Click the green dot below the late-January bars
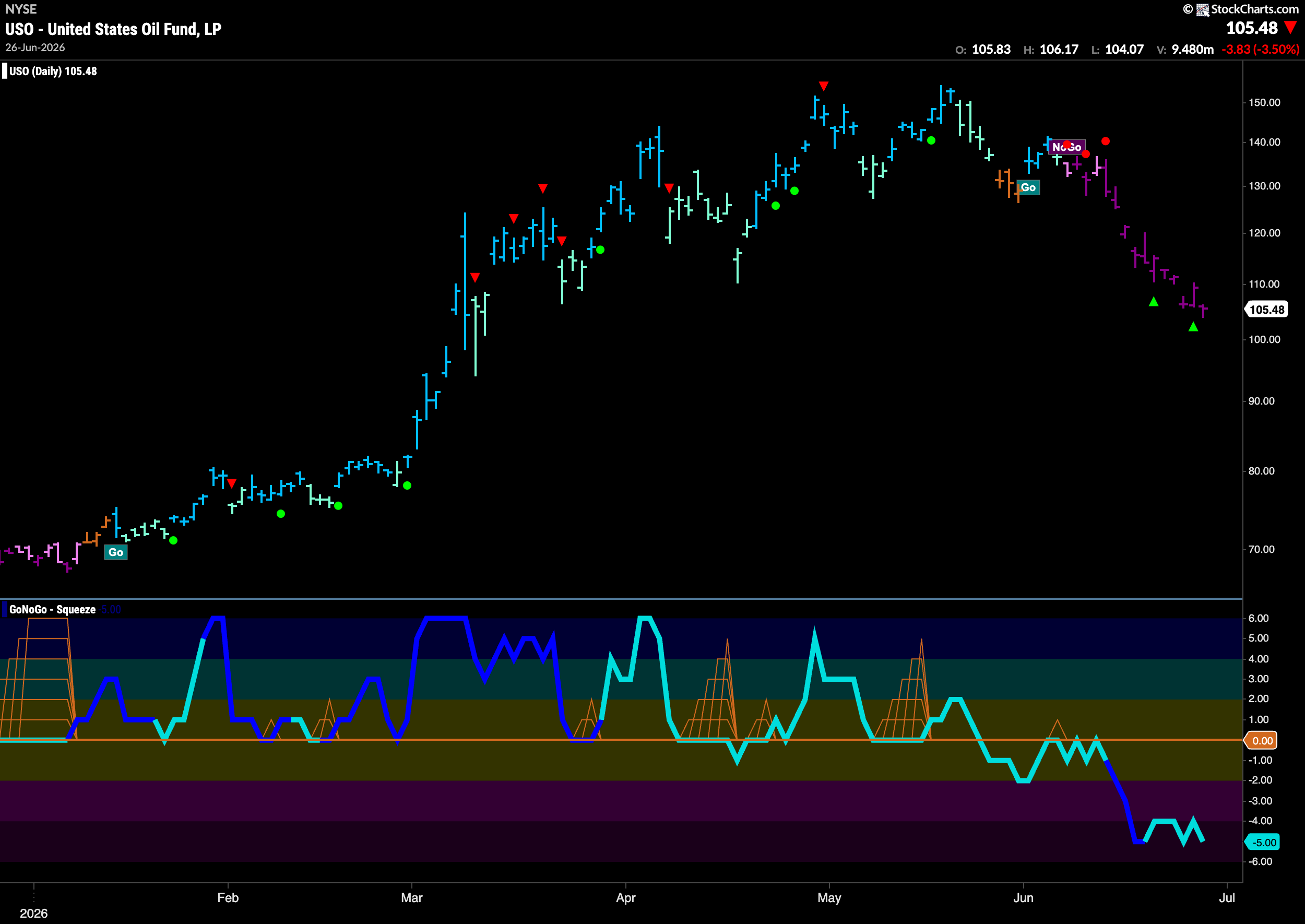1305x924 pixels. tap(173, 540)
